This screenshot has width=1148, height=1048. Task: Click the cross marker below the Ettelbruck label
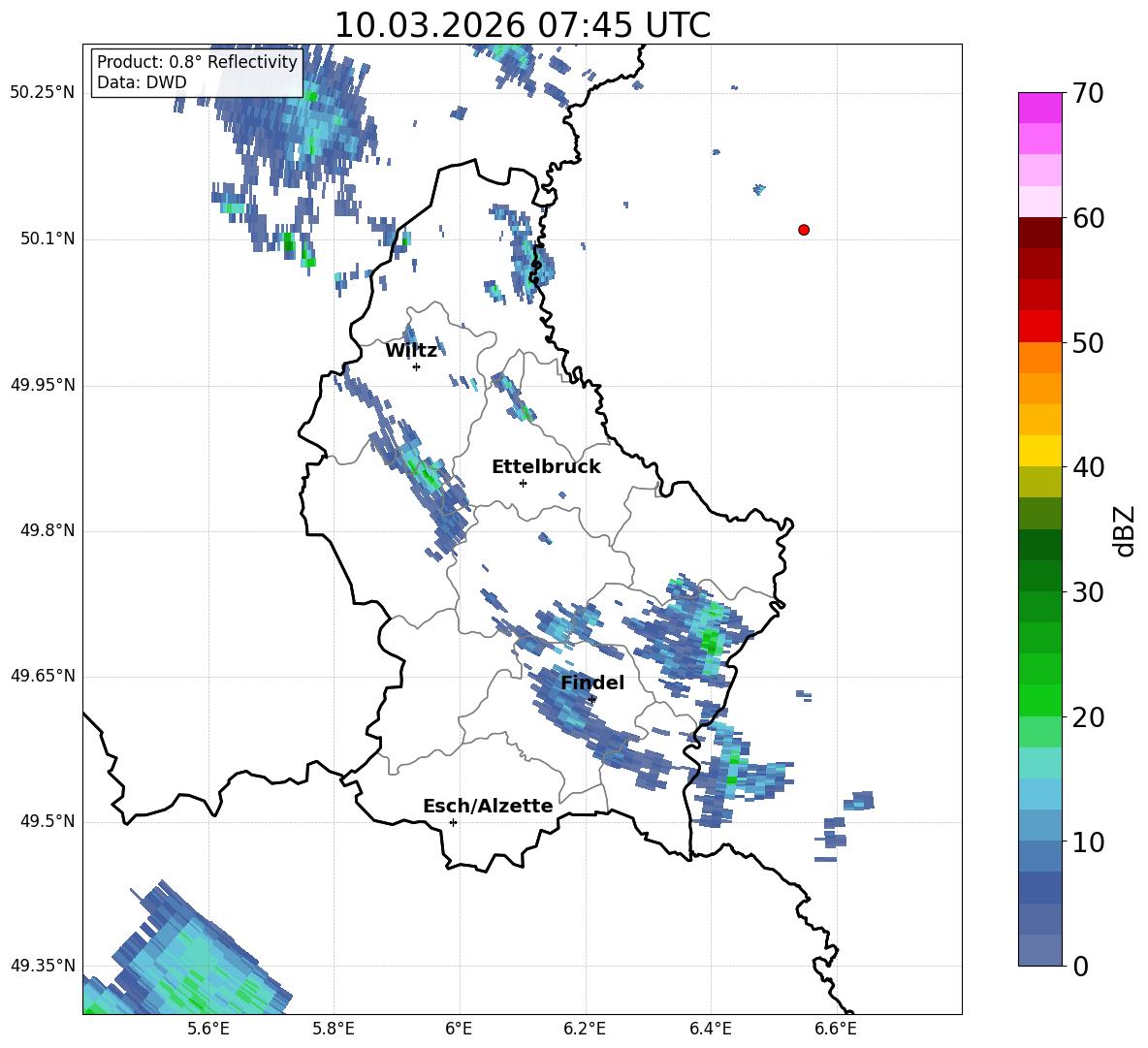(523, 483)
